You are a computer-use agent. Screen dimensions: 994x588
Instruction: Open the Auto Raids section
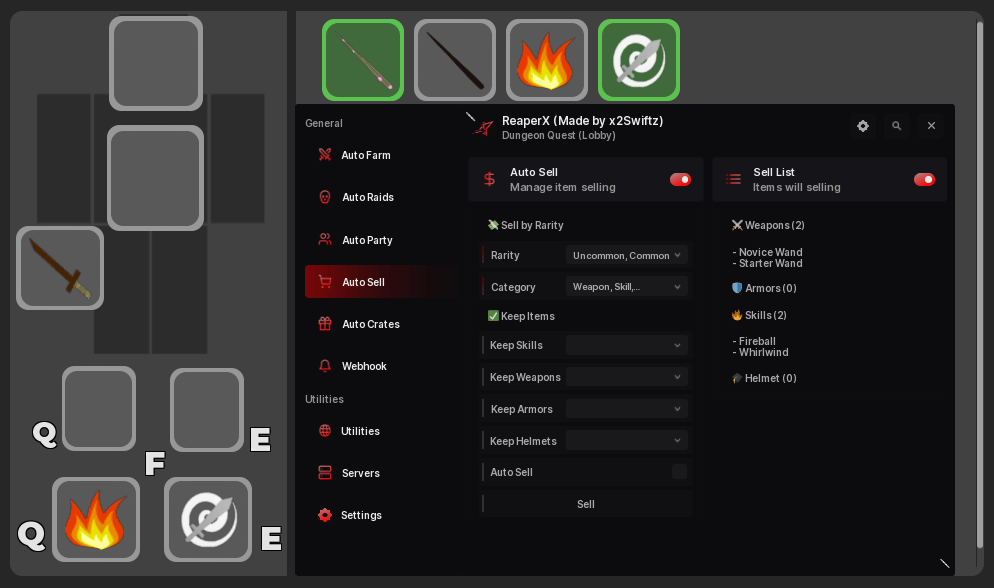381,197
